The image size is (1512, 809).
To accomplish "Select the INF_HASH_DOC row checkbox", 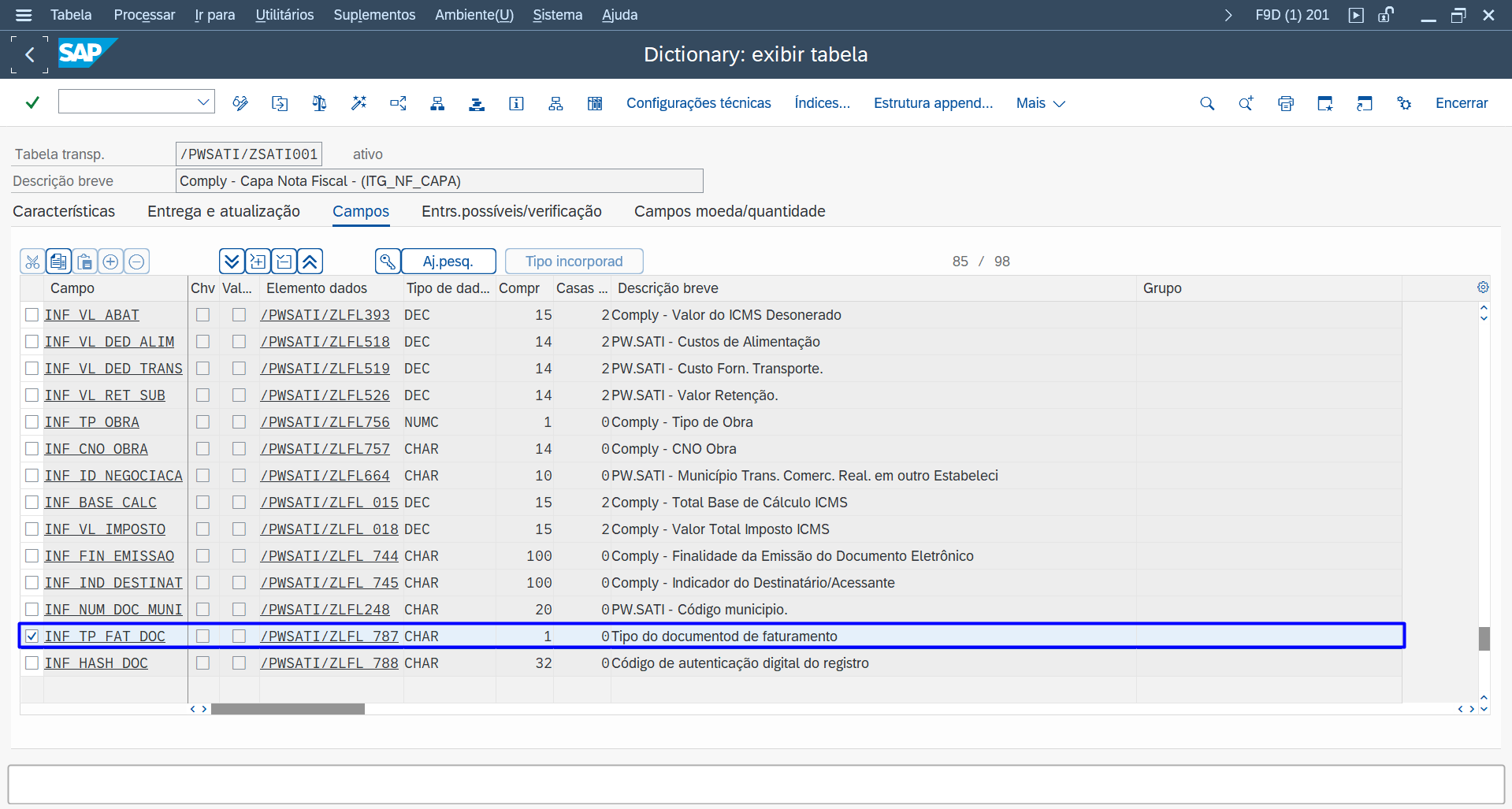I will tap(32, 663).
